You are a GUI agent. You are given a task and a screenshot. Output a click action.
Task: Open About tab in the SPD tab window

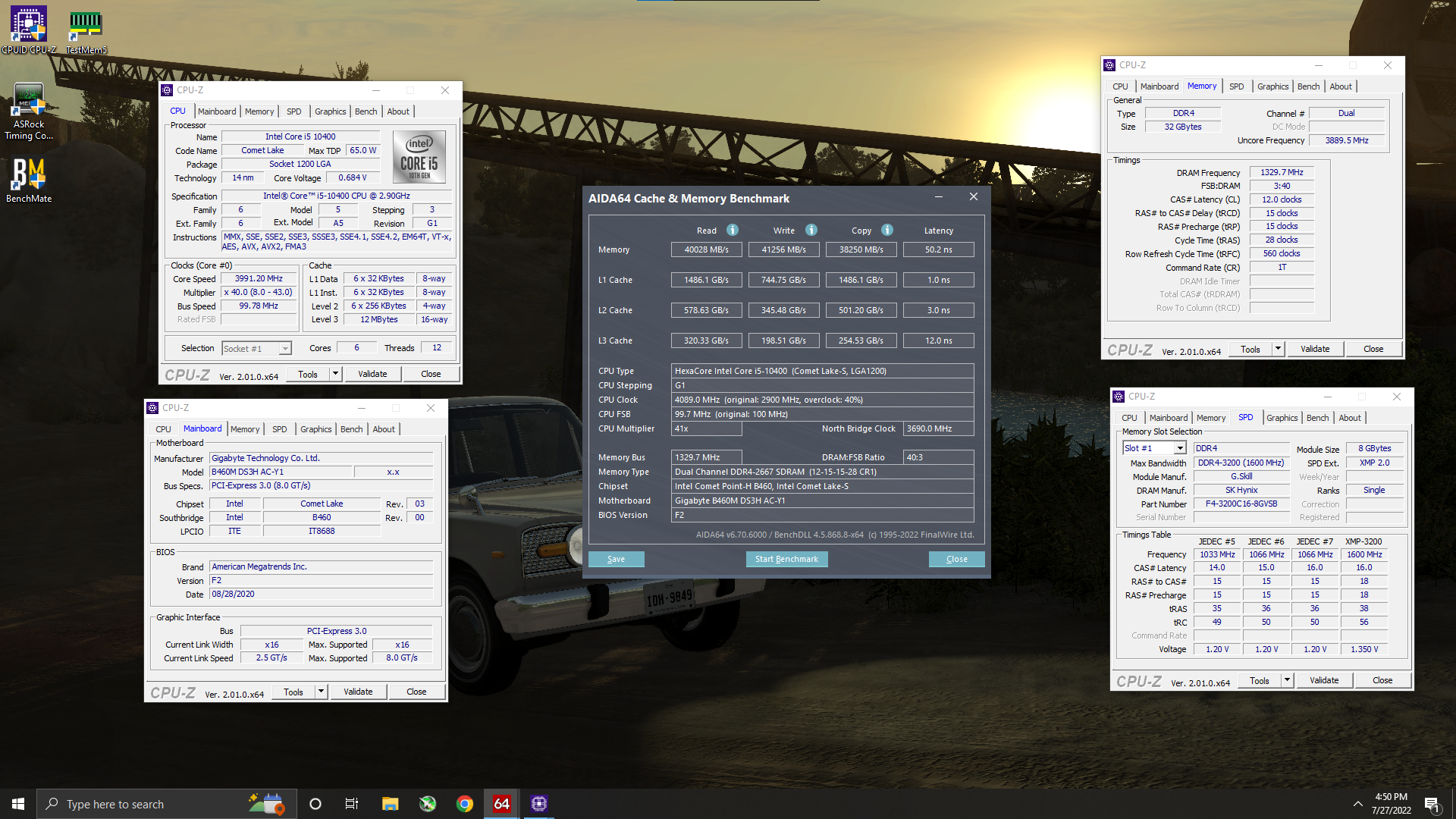pyautogui.click(x=1349, y=418)
